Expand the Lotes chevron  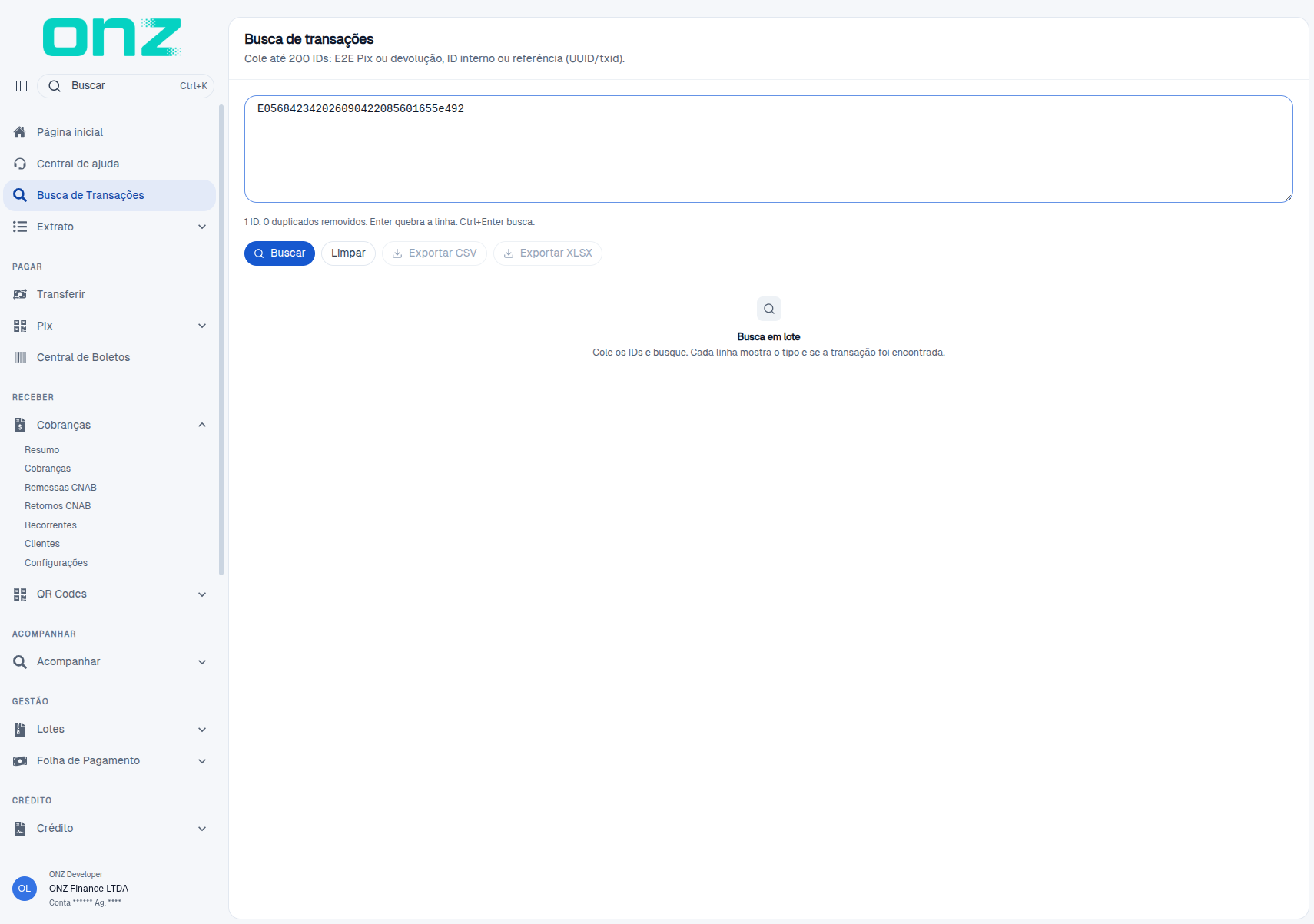coord(202,729)
